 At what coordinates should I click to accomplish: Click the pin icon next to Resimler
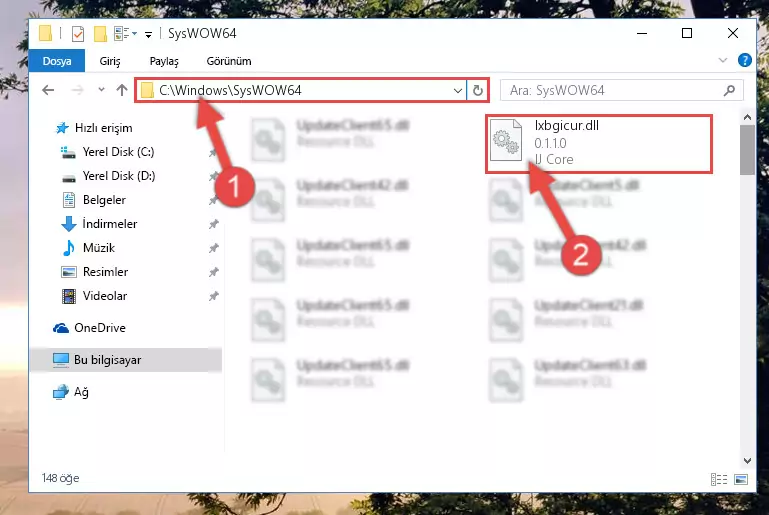click(213, 272)
